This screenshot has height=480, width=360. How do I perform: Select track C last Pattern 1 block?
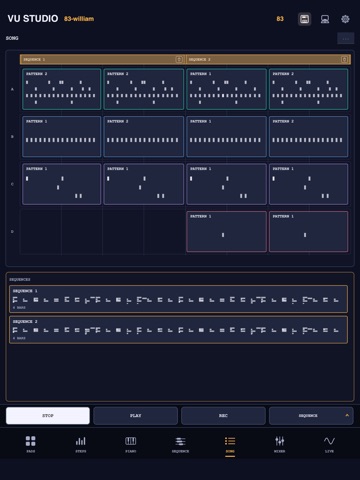click(x=309, y=184)
